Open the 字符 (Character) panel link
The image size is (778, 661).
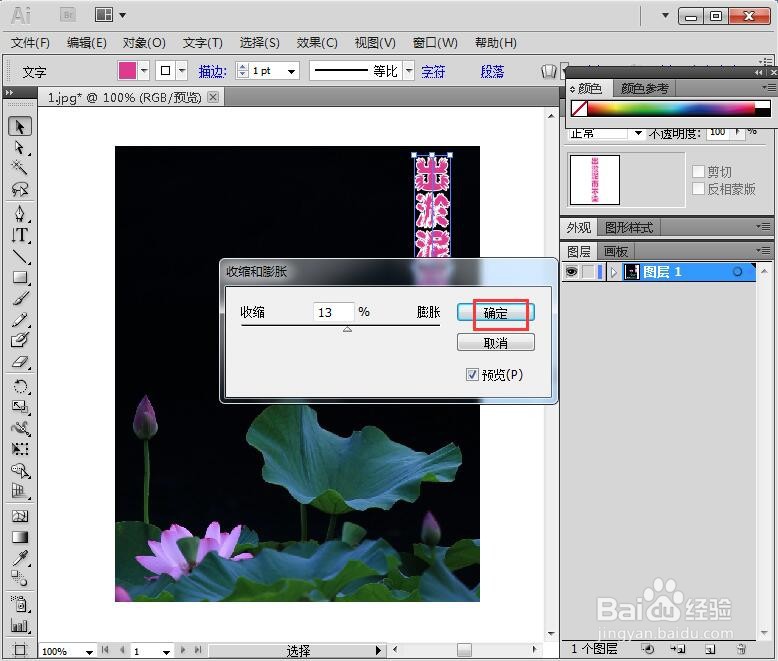(x=433, y=71)
